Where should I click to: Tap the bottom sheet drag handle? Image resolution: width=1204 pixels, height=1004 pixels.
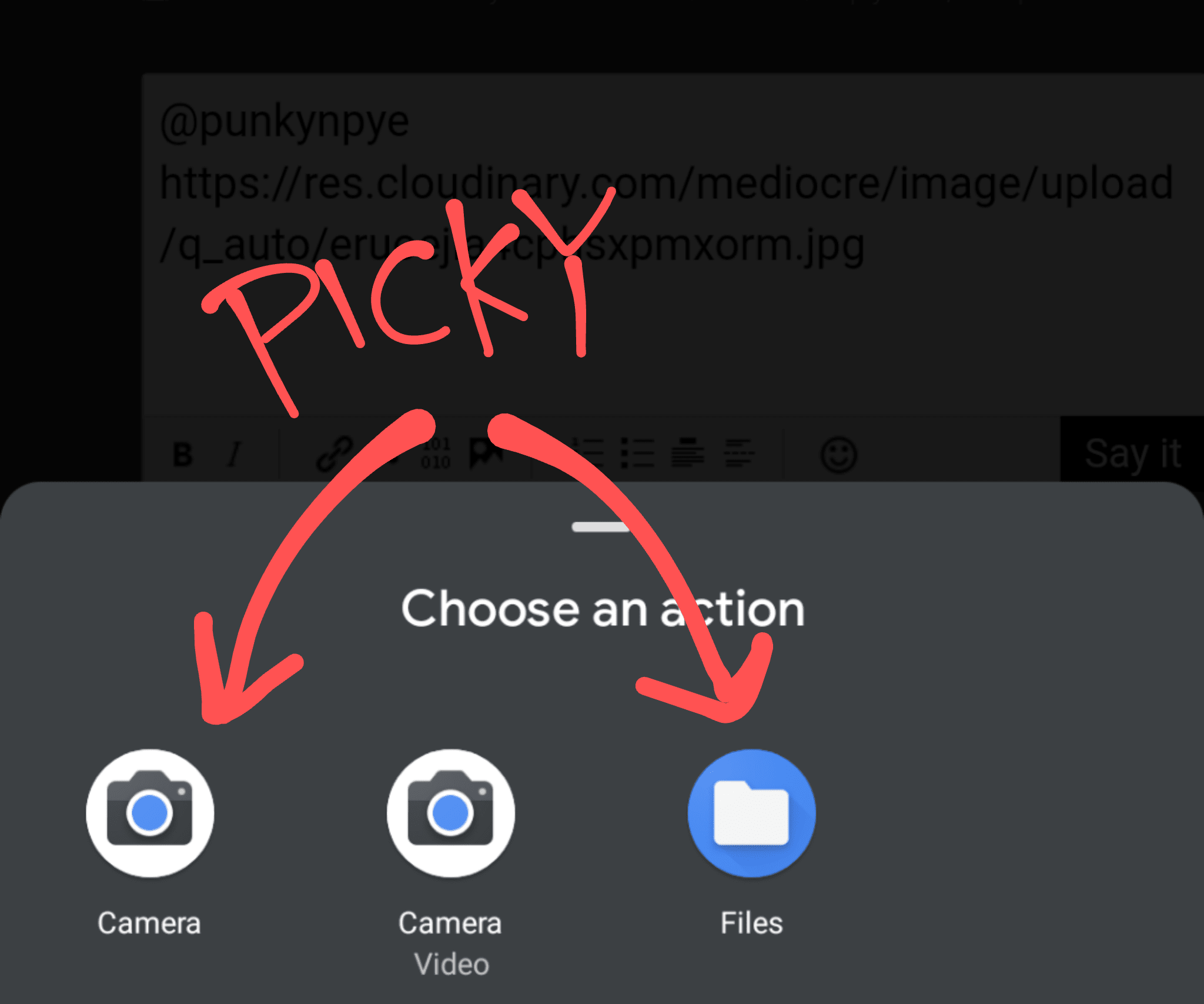[x=601, y=526]
